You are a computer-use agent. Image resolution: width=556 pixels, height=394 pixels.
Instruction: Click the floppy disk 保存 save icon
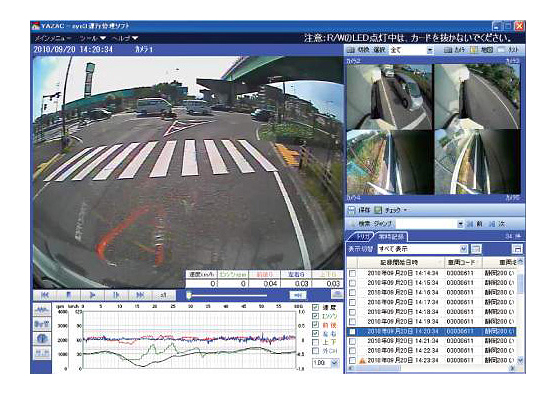(351, 210)
